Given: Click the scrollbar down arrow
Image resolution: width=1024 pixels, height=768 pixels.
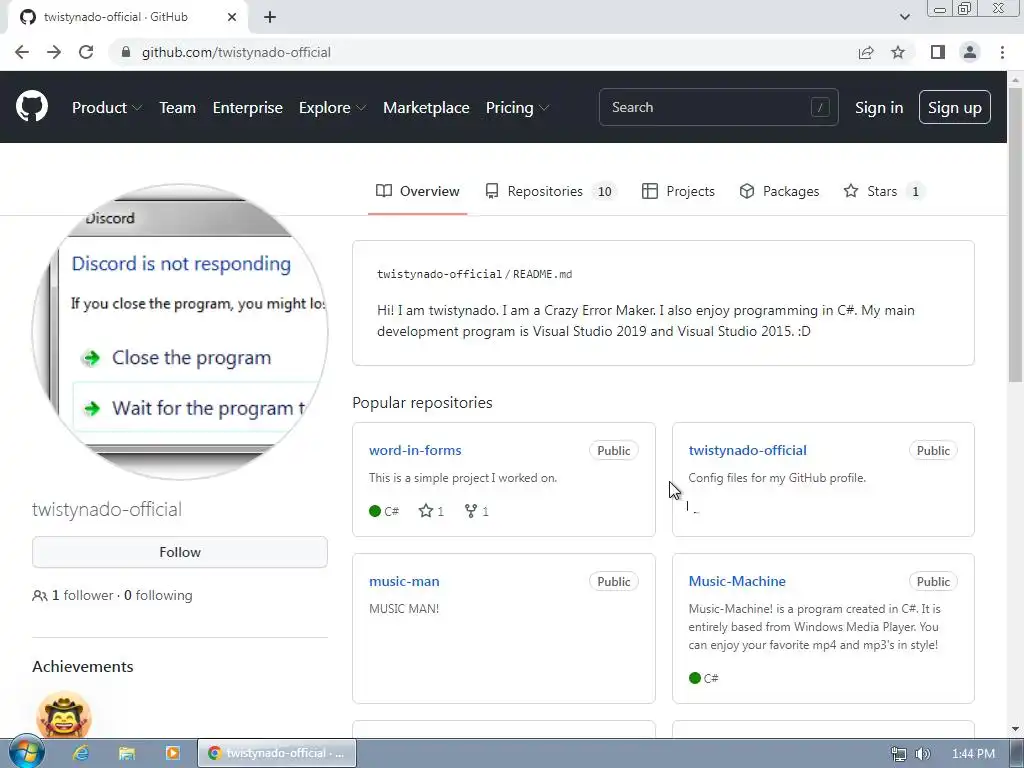Looking at the screenshot, I should tap(1016, 729).
